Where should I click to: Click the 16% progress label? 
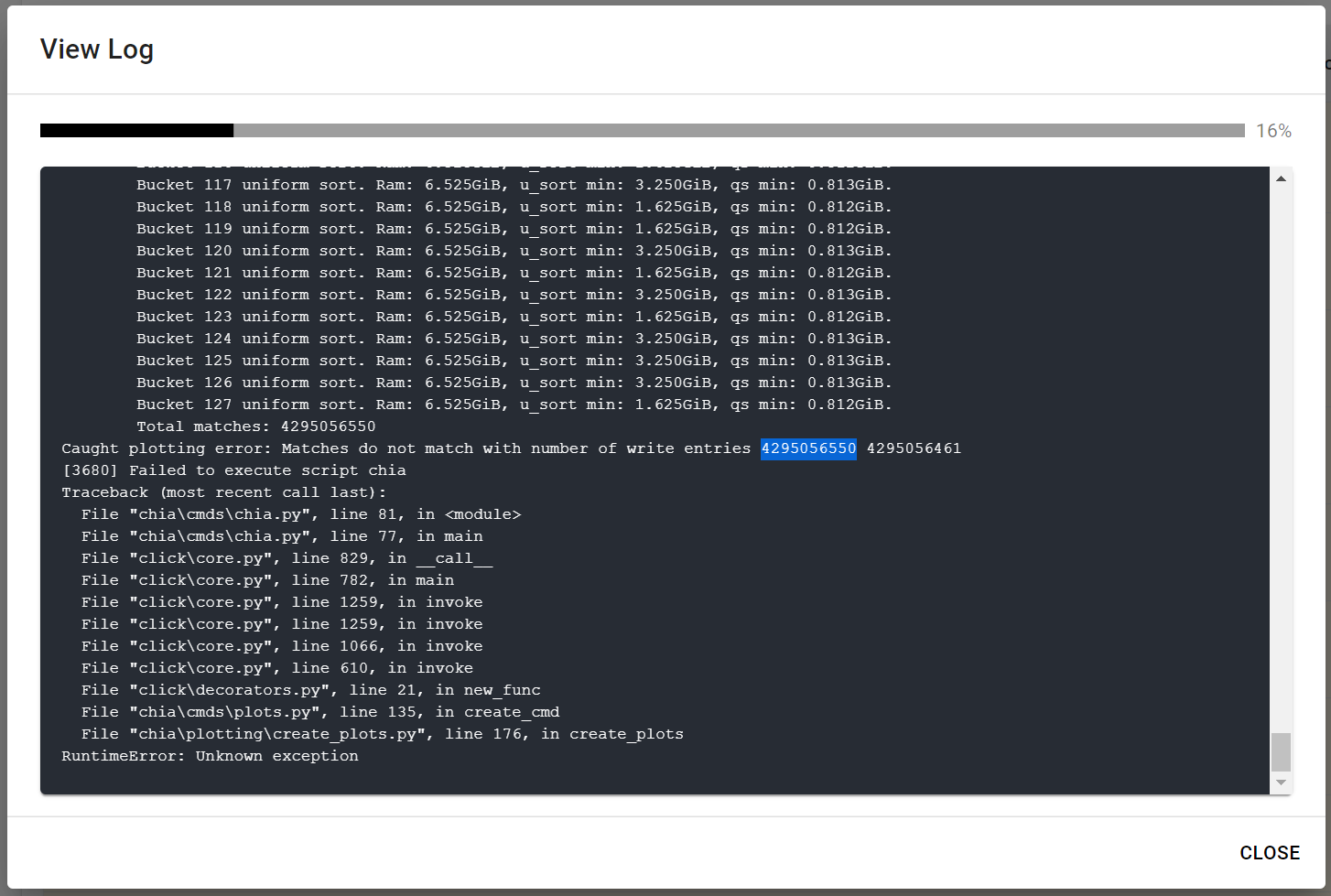click(x=1273, y=131)
